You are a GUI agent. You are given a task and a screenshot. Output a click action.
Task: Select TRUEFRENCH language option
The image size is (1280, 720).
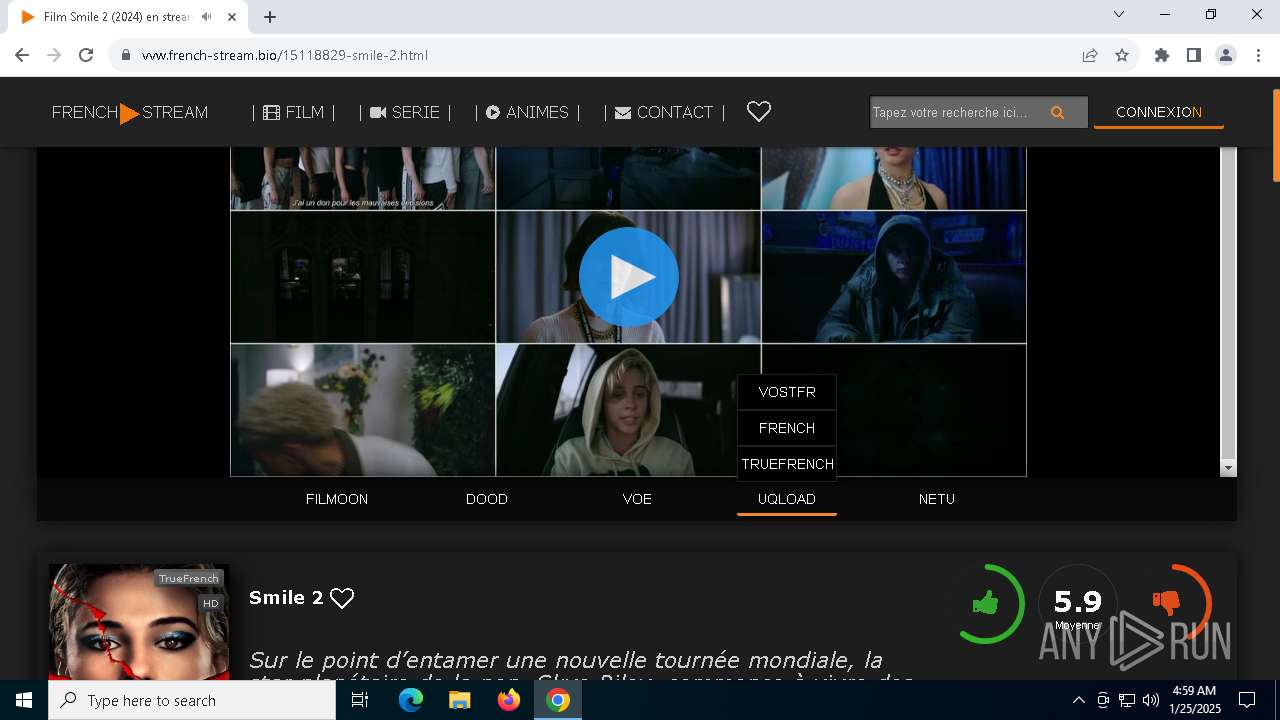787,464
